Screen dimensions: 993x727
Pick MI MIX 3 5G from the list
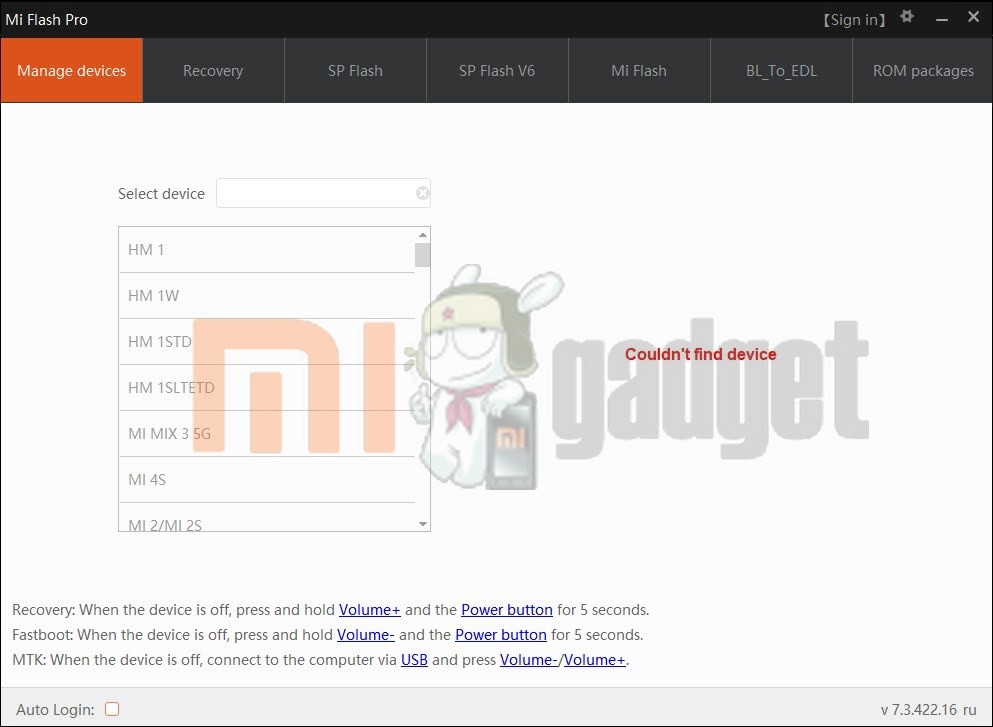267,434
